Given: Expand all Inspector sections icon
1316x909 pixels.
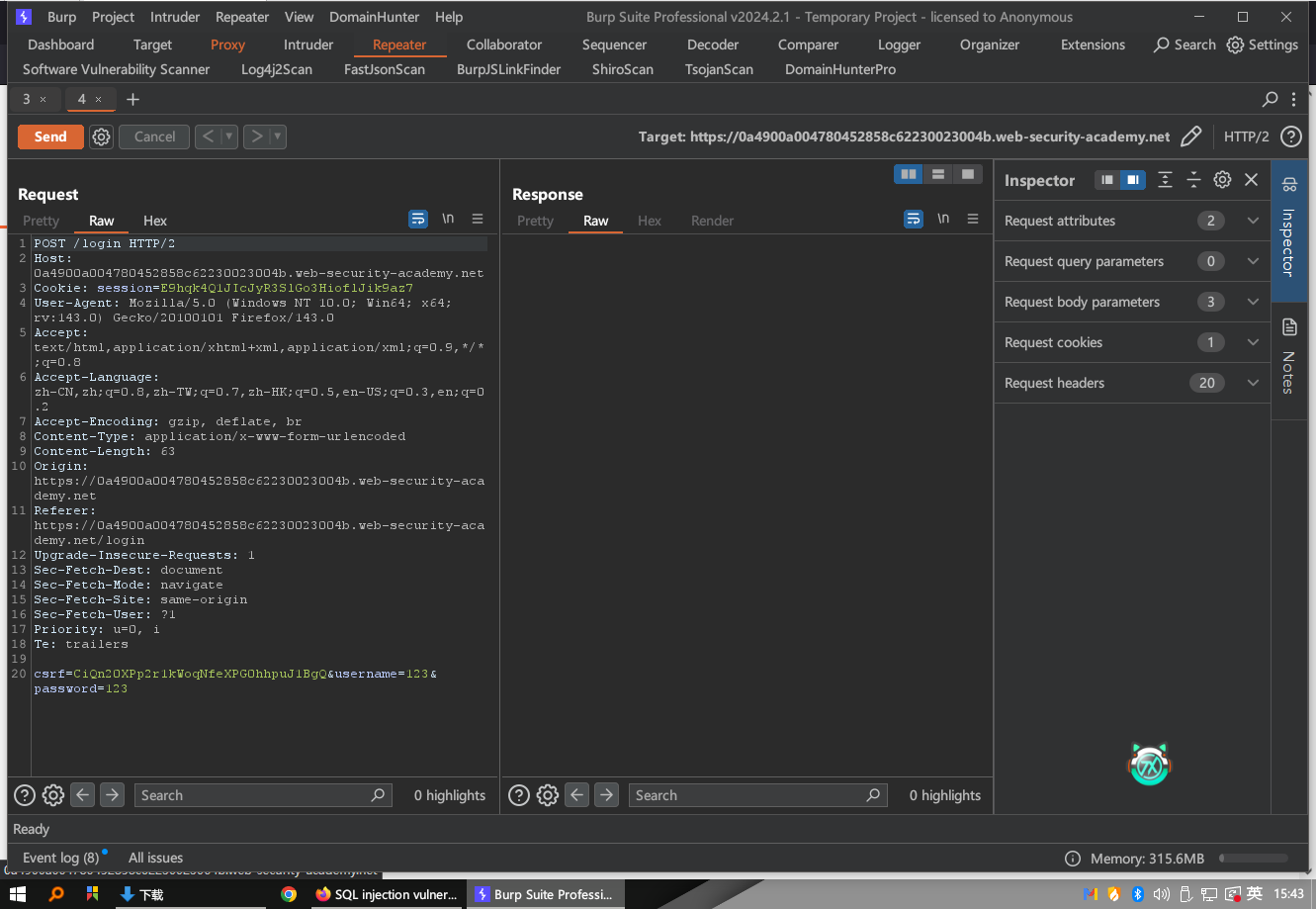Looking at the screenshot, I should [1166, 180].
